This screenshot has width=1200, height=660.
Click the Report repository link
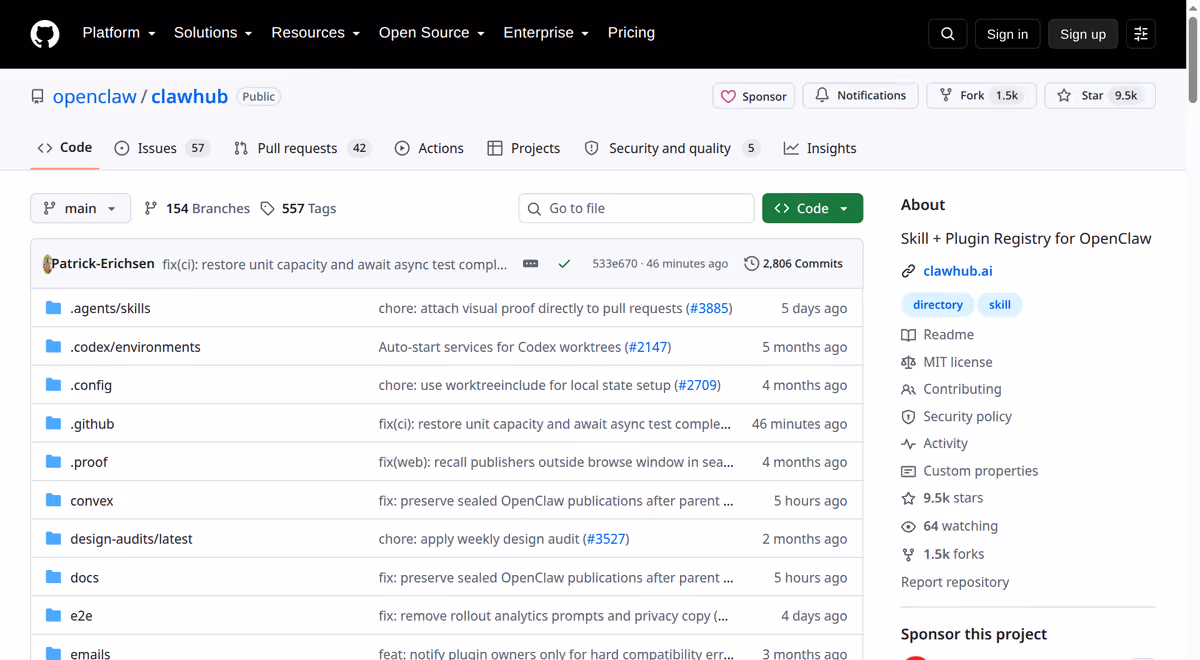click(955, 582)
